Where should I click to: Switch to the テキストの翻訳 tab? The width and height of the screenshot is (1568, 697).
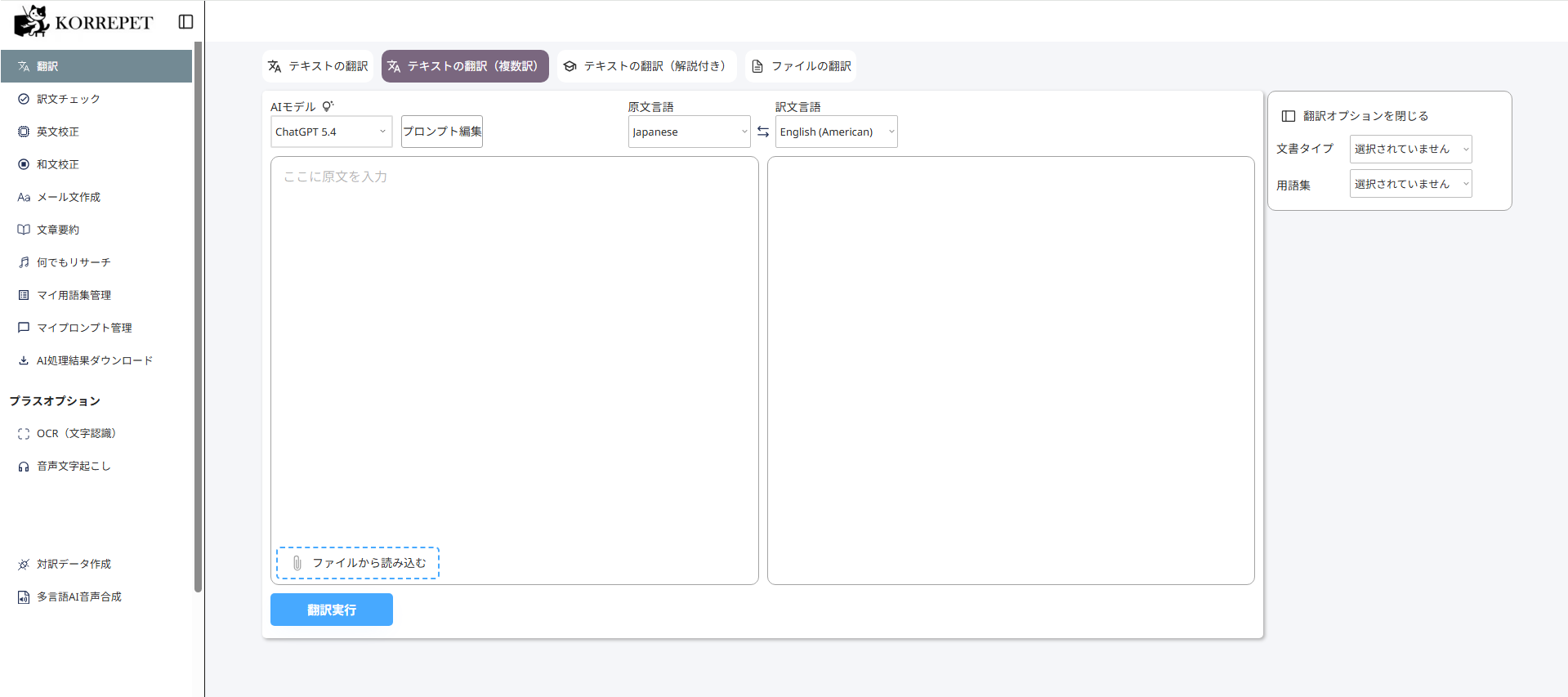(x=318, y=66)
